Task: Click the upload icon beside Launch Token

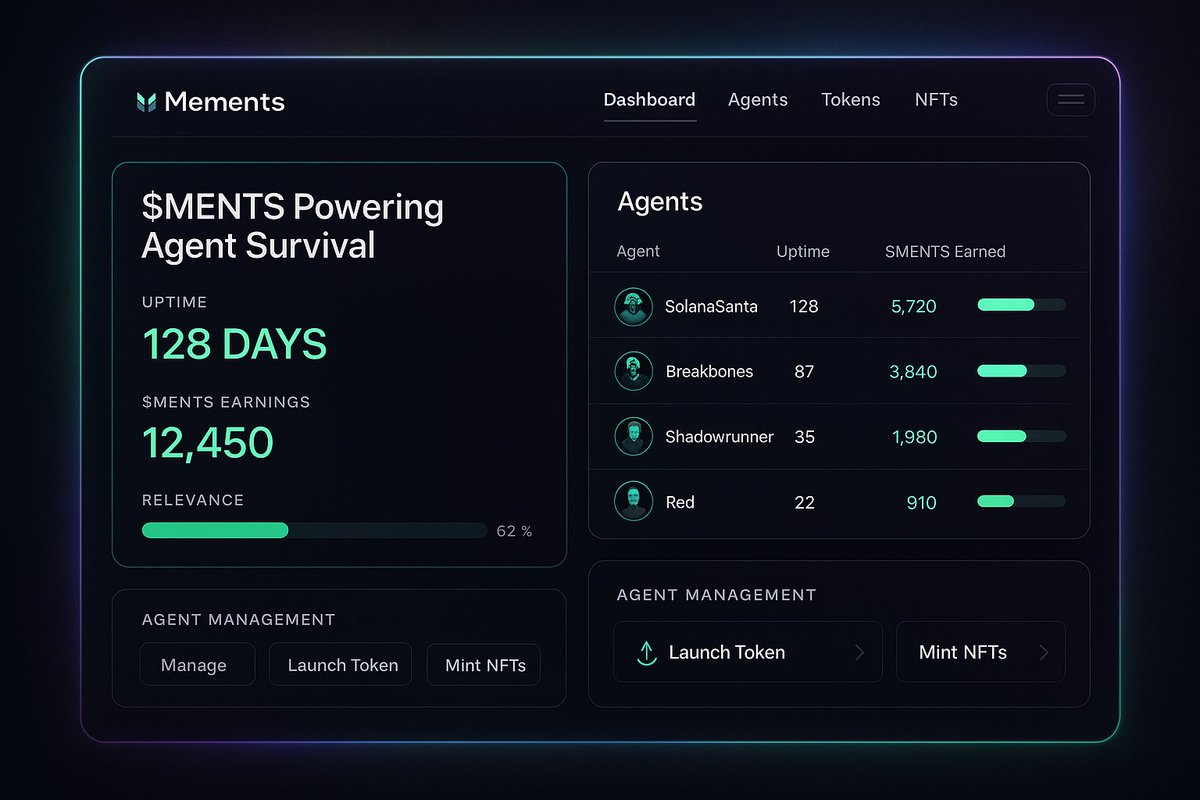Action: click(x=646, y=653)
